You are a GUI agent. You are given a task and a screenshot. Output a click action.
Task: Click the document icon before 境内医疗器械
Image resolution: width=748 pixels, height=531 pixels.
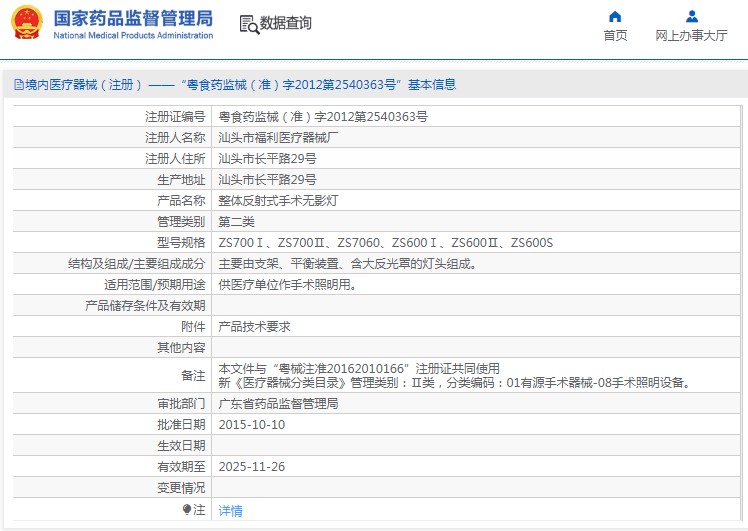coord(19,85)
